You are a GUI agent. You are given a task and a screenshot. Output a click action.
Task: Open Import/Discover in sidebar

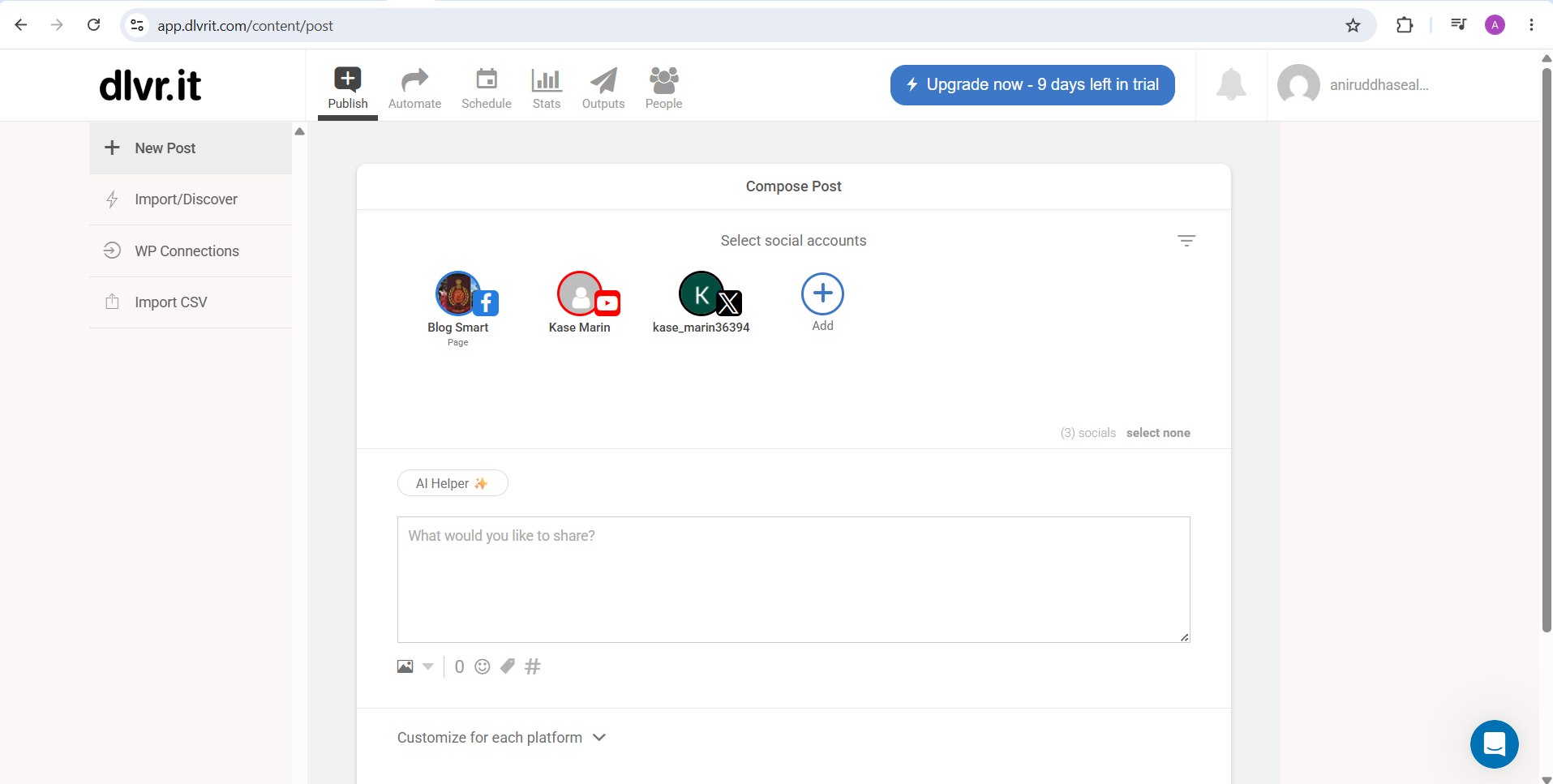pos(191,199)
